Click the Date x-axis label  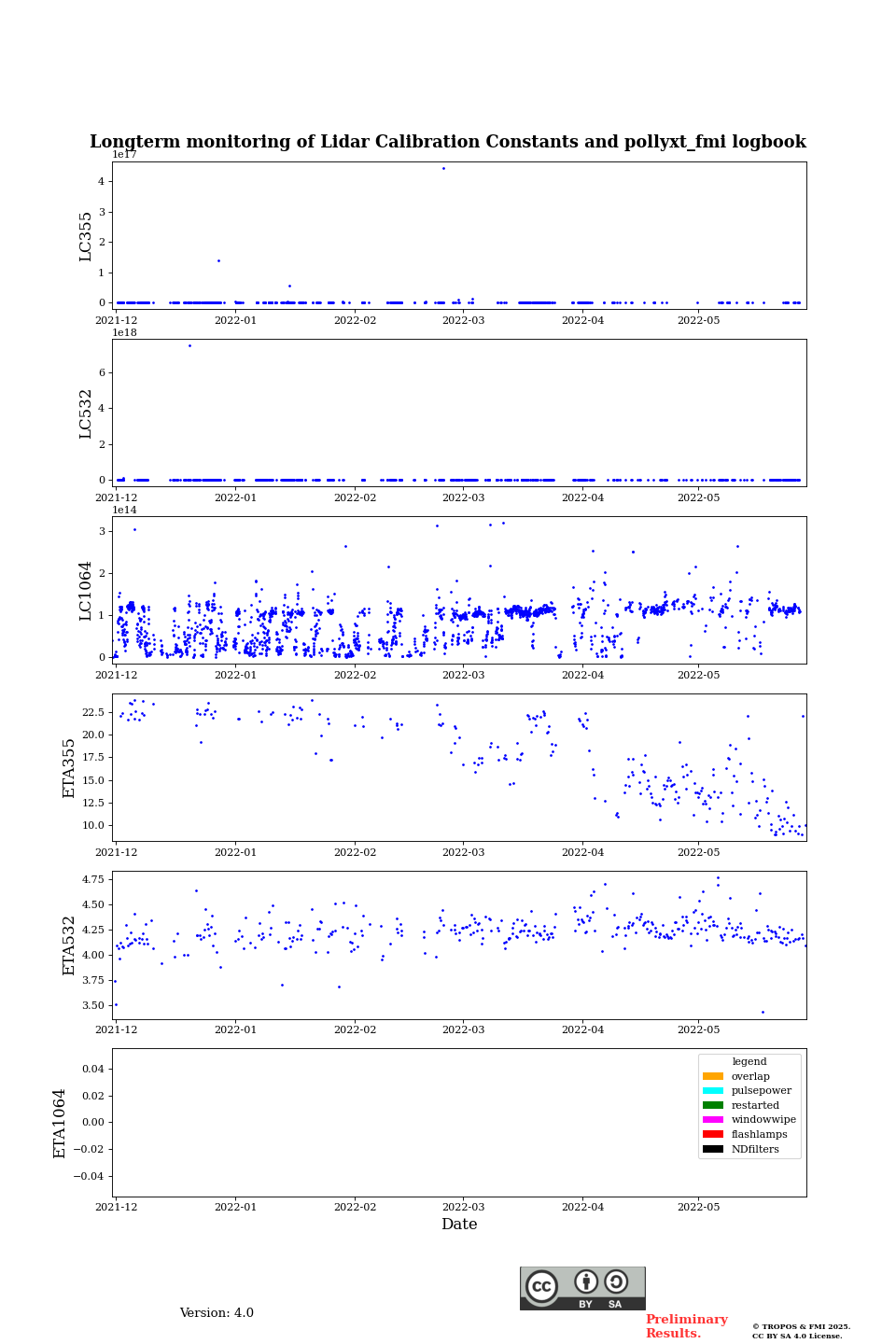[x=459, y=1225]
